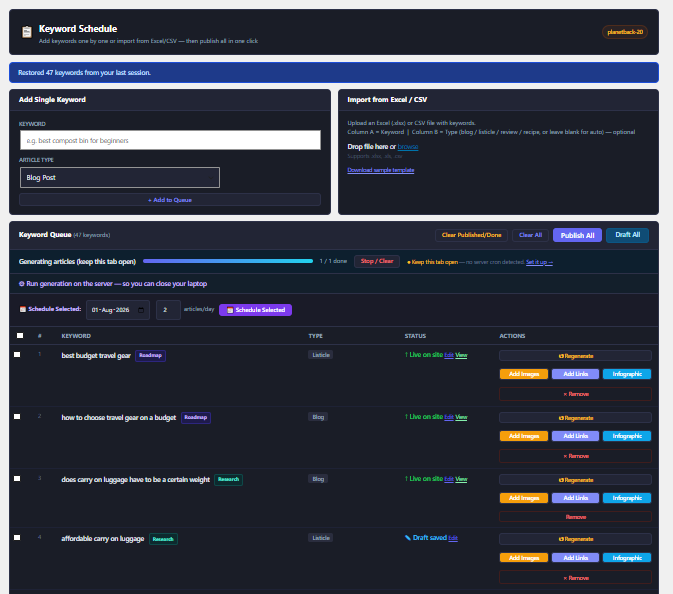
Task: Click View link for best budget travel gear
Action: point(461,355)
